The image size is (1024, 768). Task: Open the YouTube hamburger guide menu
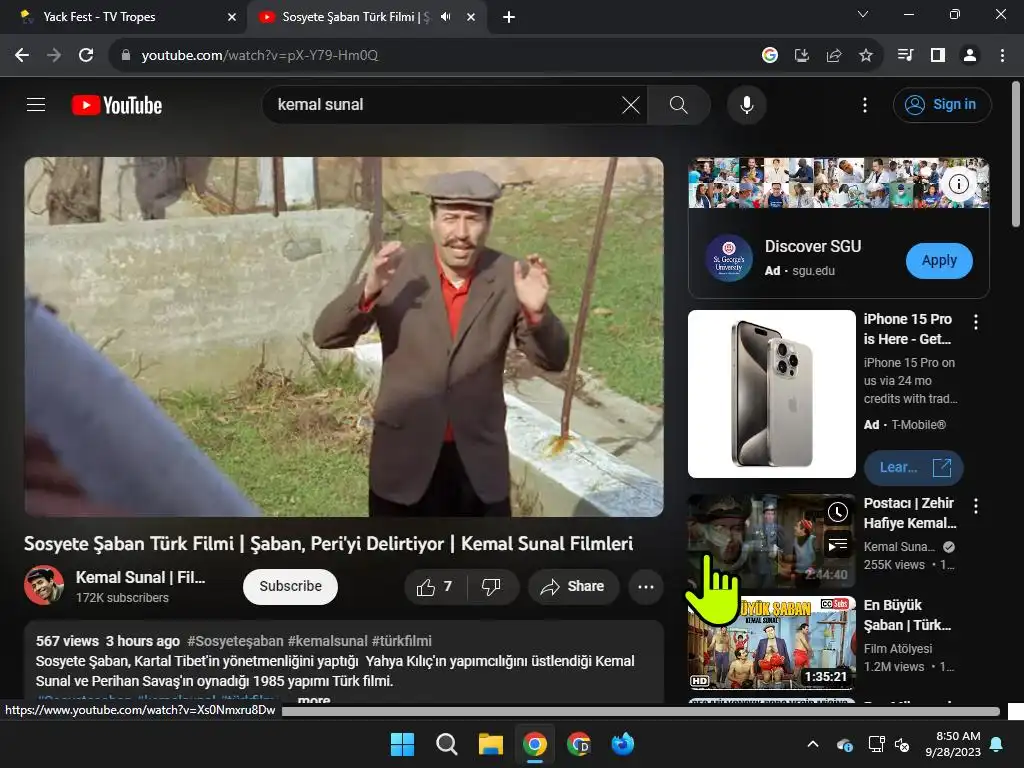[36, 104]
